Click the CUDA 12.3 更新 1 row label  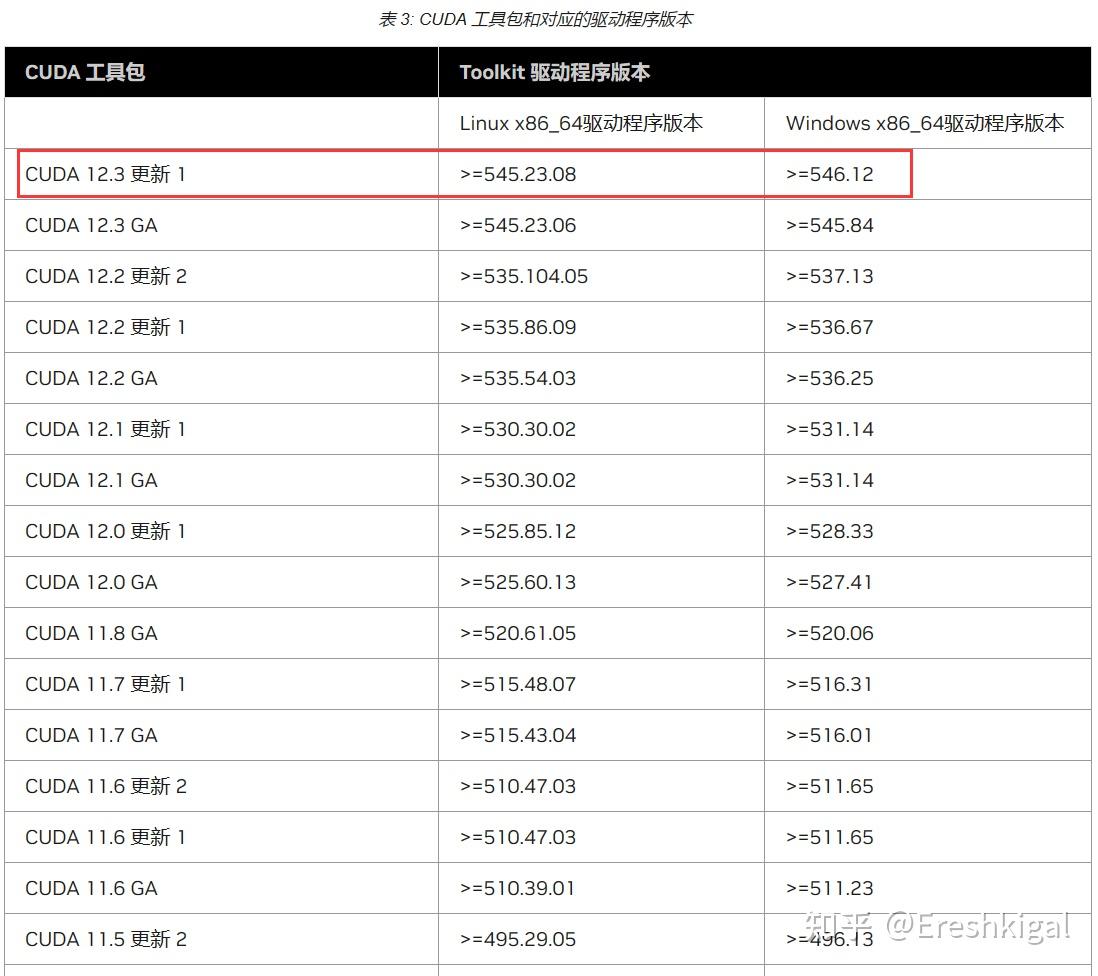[105, 174]
